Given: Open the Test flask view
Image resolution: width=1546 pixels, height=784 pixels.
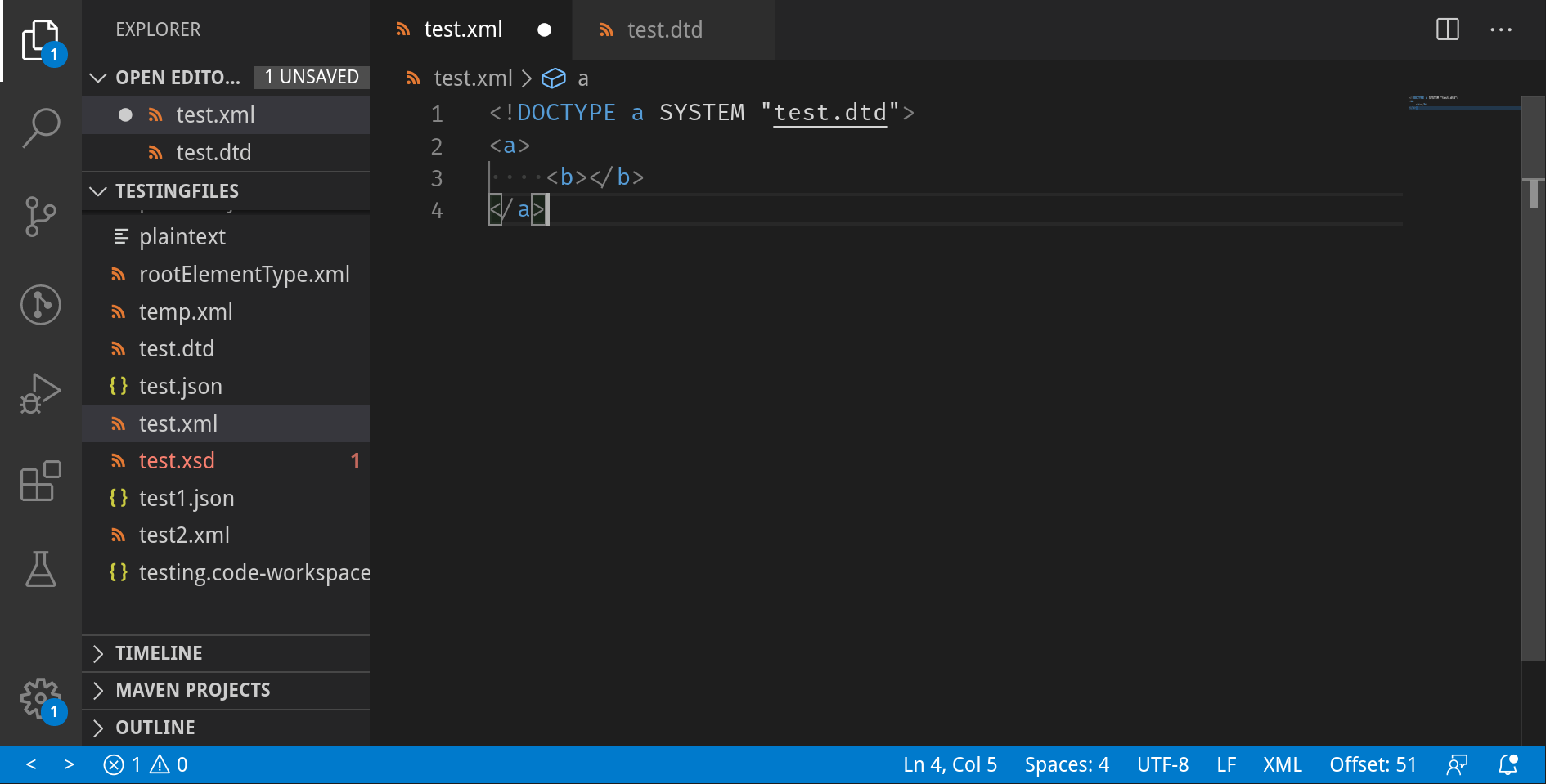Looking at the screenshot, I should (41, 569).
